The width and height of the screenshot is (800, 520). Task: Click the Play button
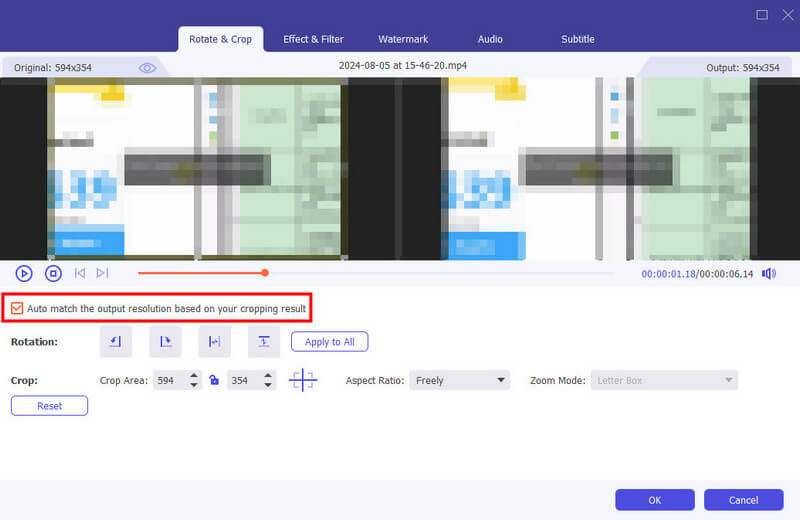pyautogui.click(x=24, y=273)
